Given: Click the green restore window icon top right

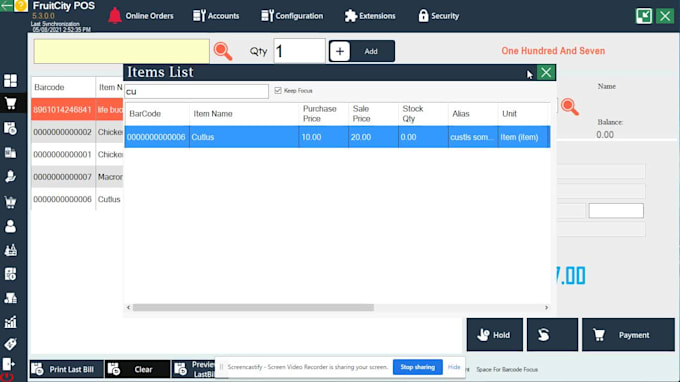Looking at the screenshot, I should pyautogui.click(x=644, y=16).
